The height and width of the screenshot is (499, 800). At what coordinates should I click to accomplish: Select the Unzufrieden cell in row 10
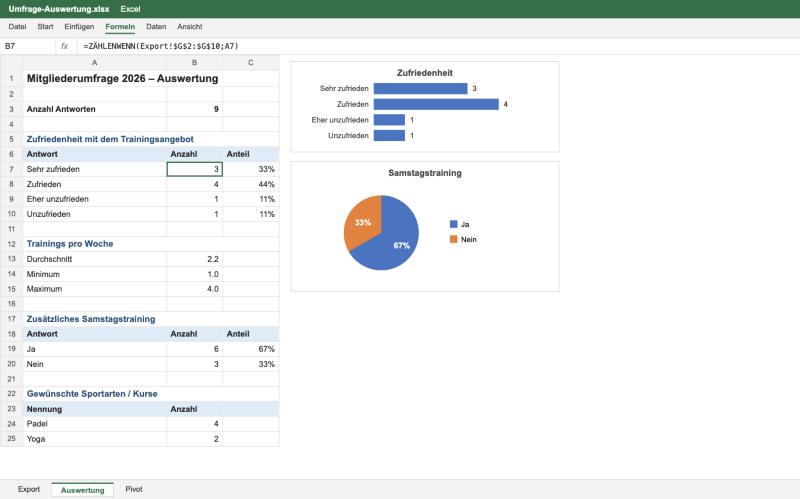tap(94, 214)
